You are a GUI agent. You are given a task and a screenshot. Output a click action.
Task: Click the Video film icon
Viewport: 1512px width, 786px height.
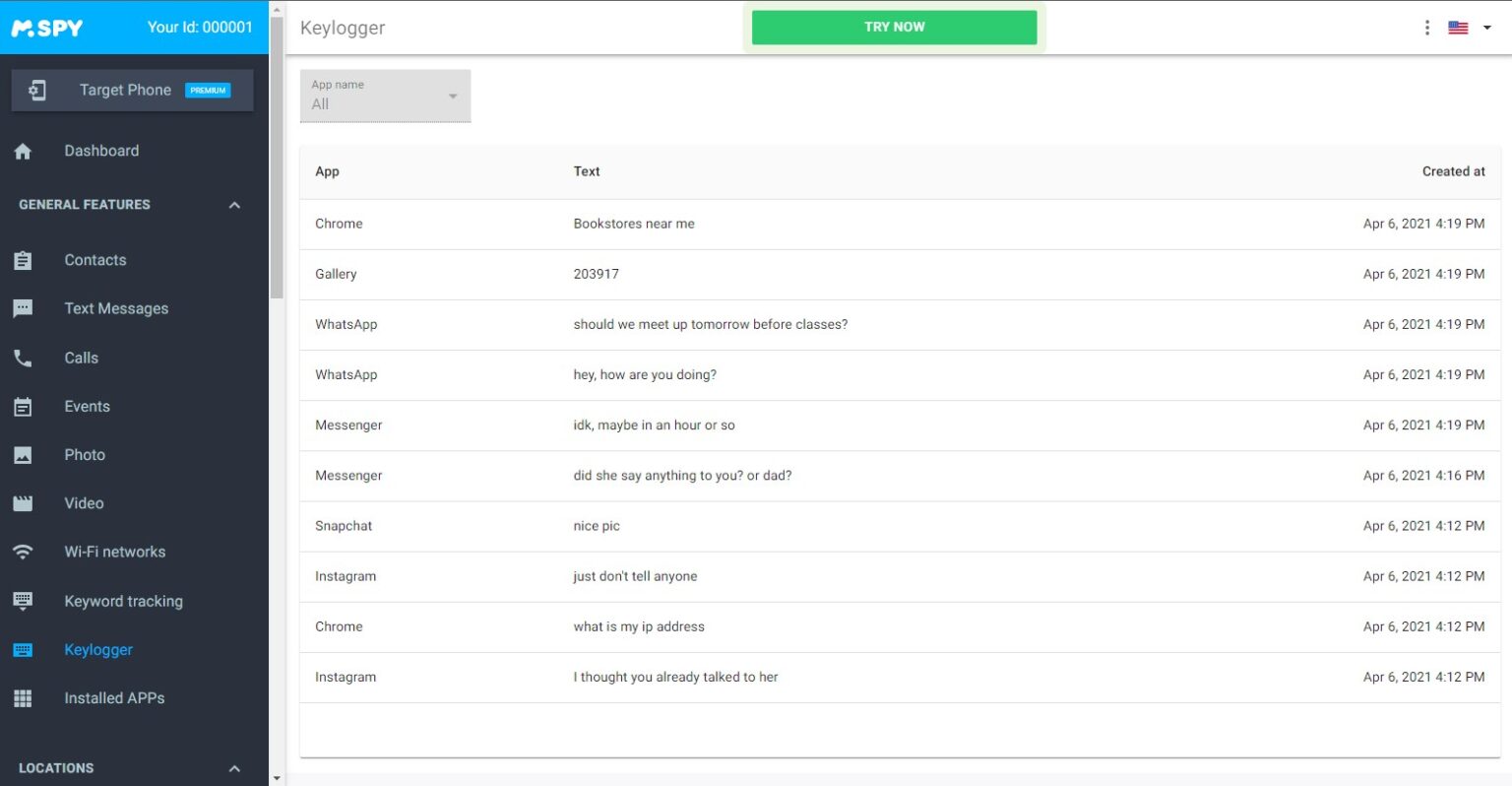coord(23,503)
